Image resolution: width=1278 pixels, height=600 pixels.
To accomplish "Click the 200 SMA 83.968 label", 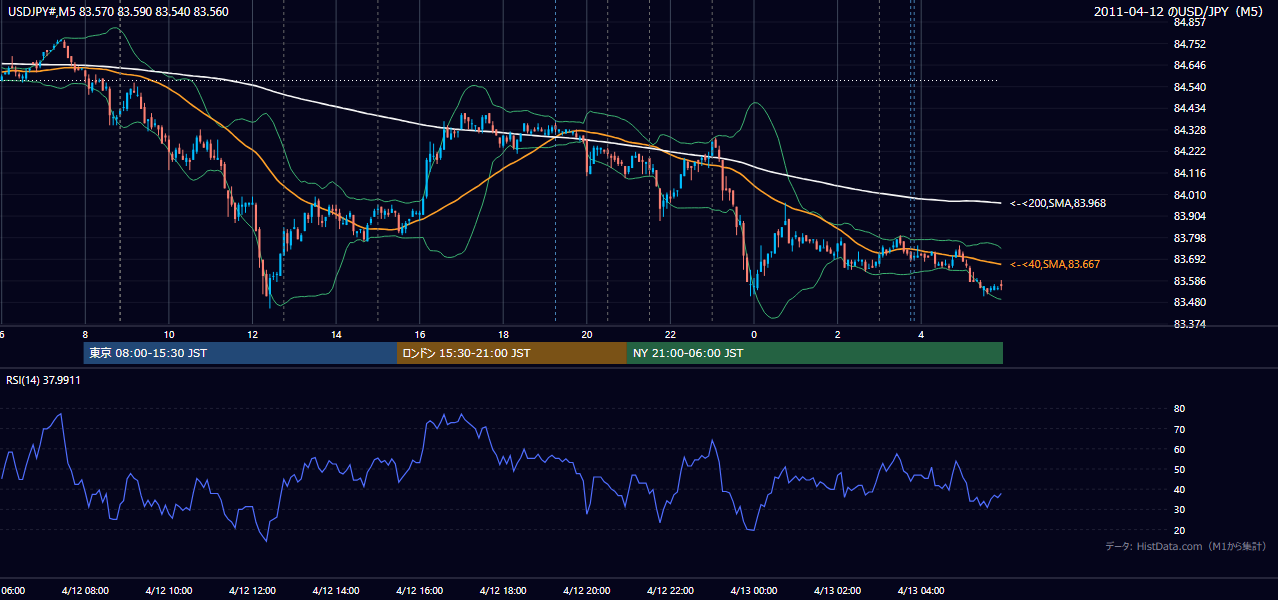I will pos(1057,203).
